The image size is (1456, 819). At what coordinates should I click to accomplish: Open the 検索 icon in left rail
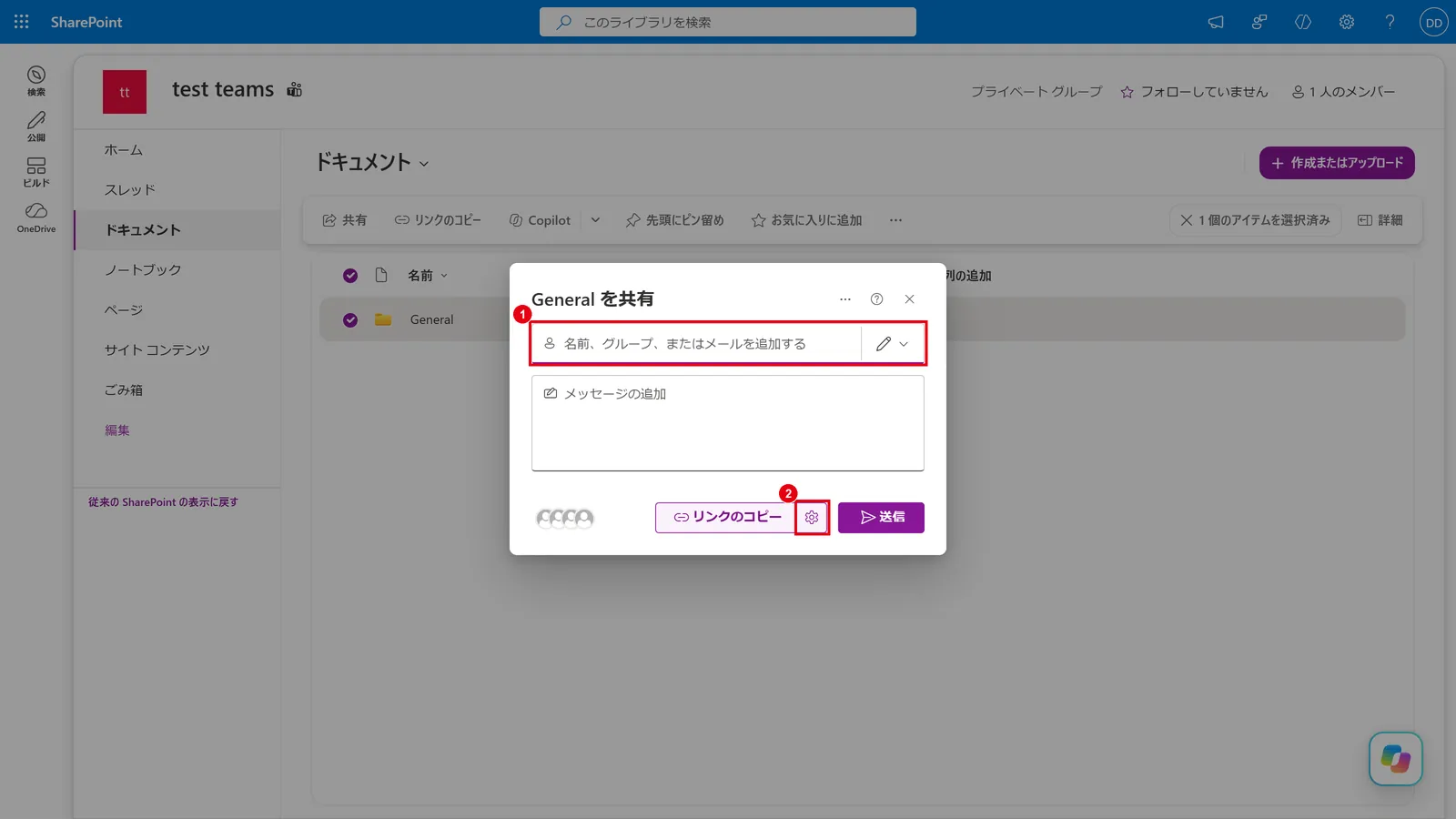tap(36, 80)
